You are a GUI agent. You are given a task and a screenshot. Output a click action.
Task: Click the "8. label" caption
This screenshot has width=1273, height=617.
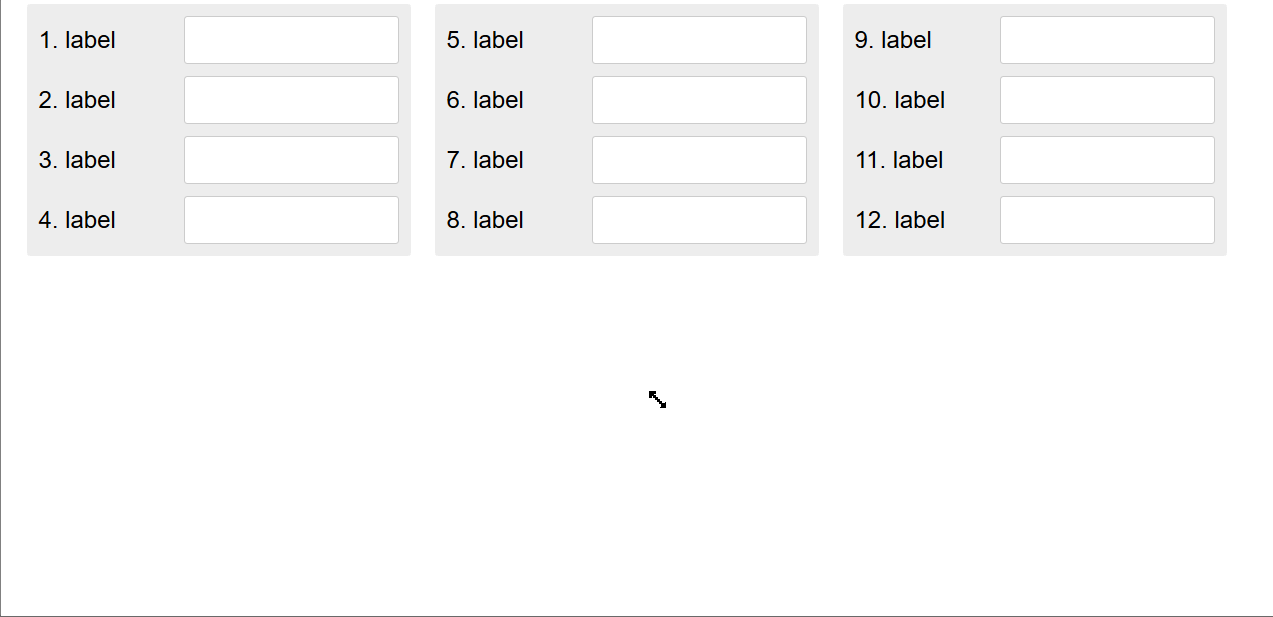[485, 220]
